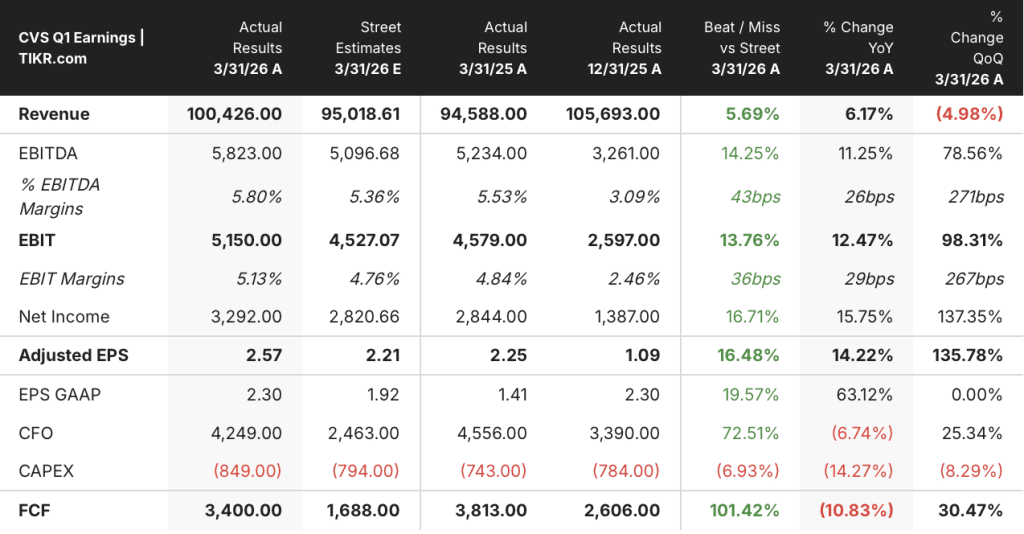Select the Actual Results 3/31/26 A column header
This screenshot has width=1024, height=534.
pos(248,48)
